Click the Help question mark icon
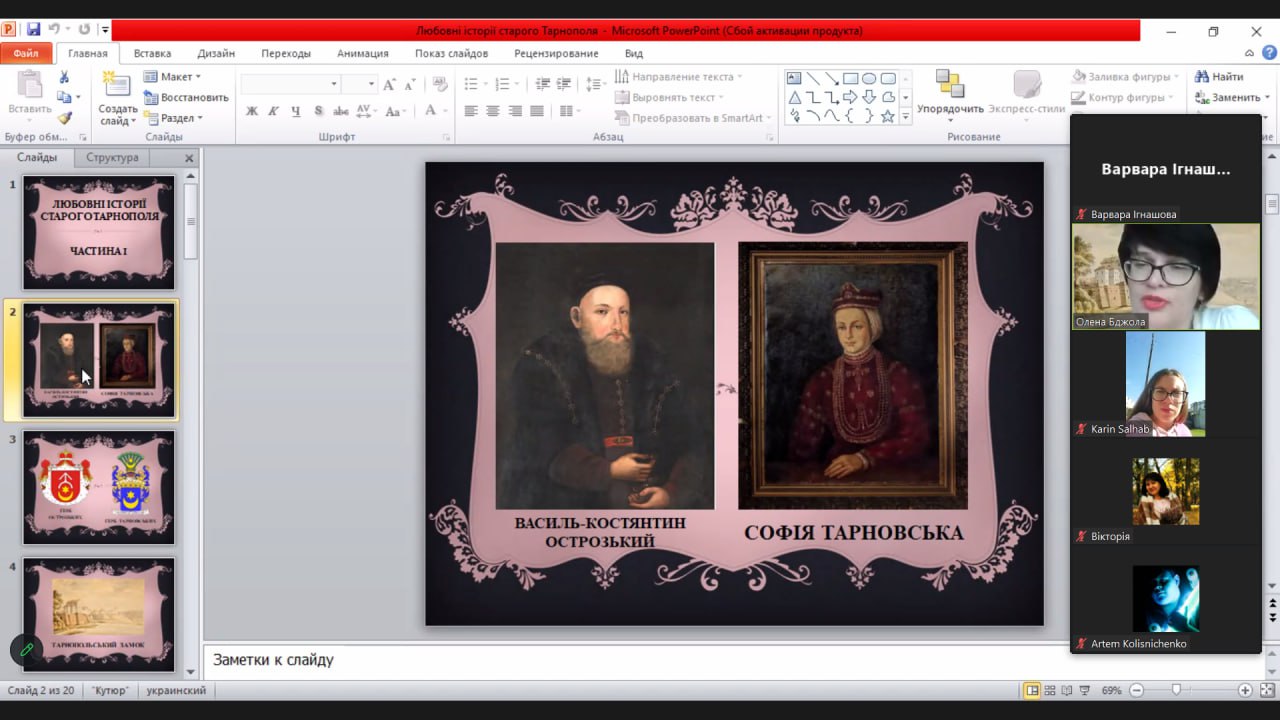1280x720 pixels. point(1268,53)
